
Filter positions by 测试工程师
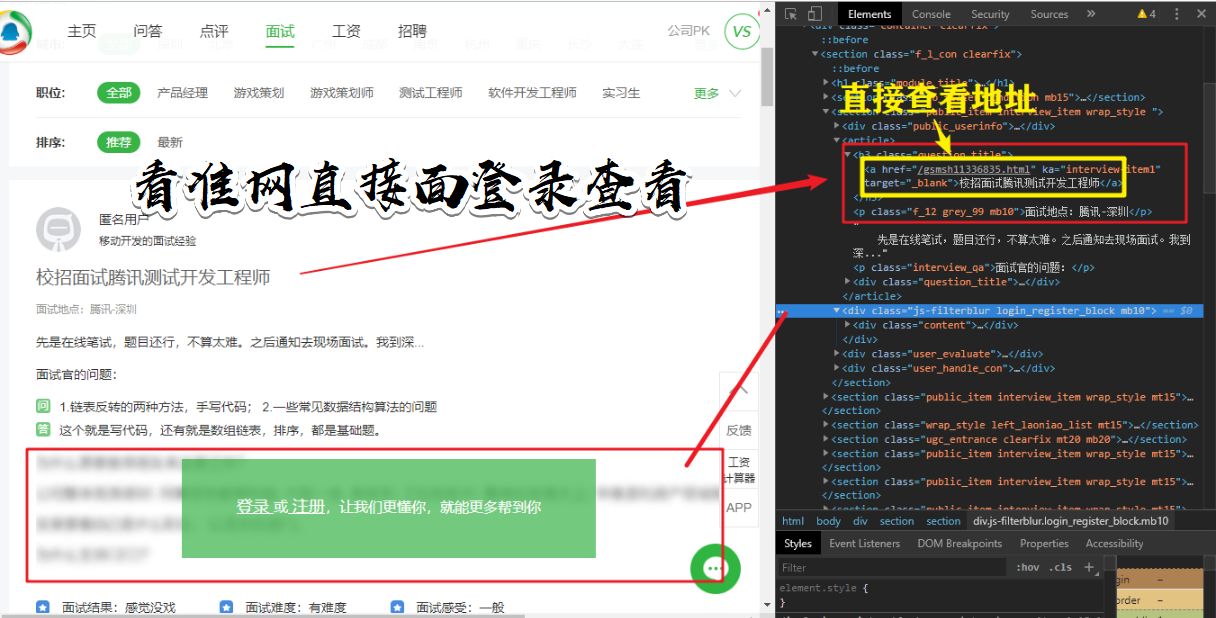click(x=430, y=93)
